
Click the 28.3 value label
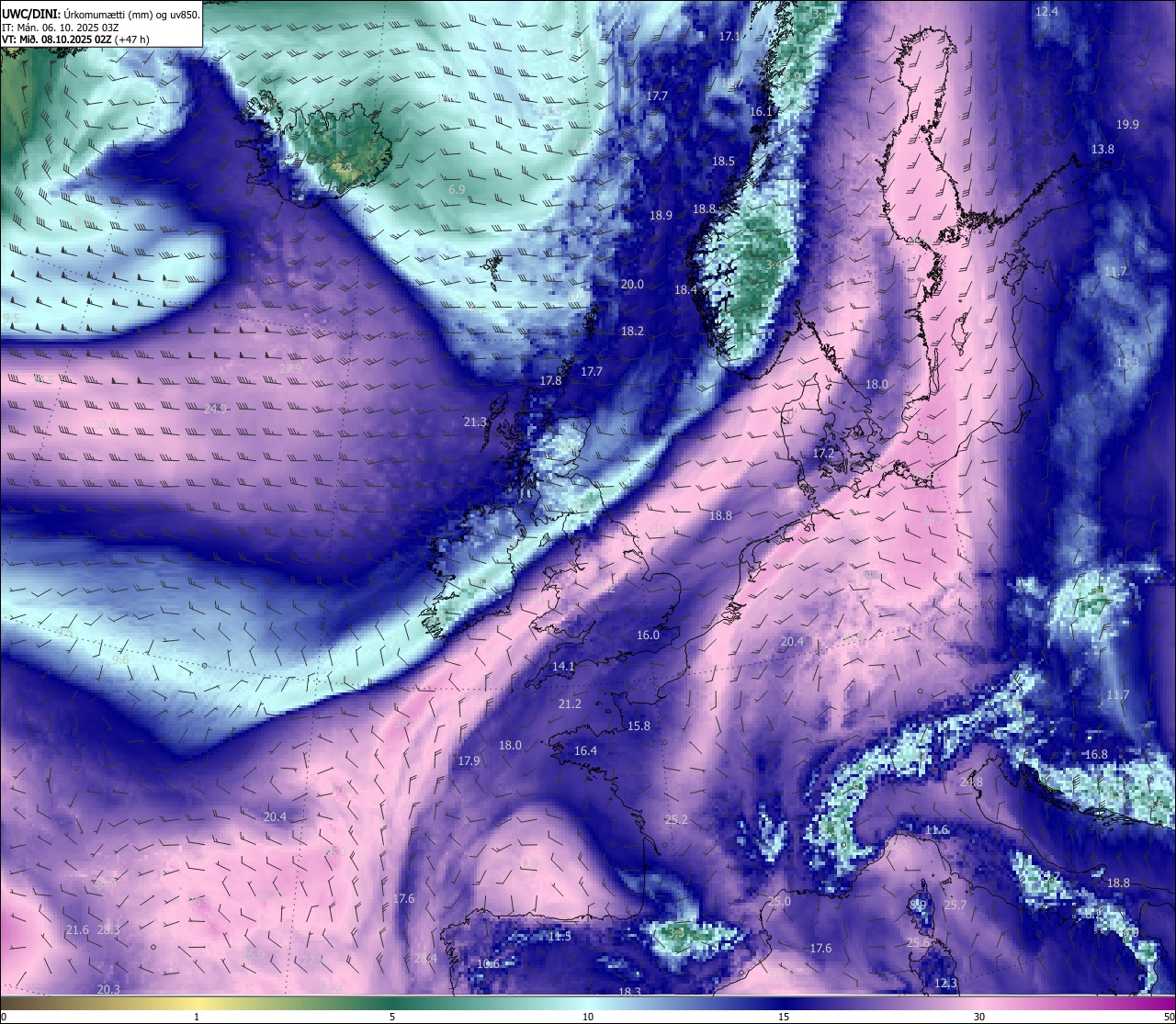coord(107,930)
